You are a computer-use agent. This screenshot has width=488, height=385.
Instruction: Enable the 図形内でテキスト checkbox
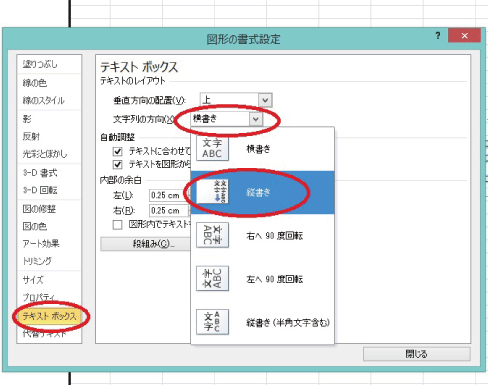click(x=117, y=225)
